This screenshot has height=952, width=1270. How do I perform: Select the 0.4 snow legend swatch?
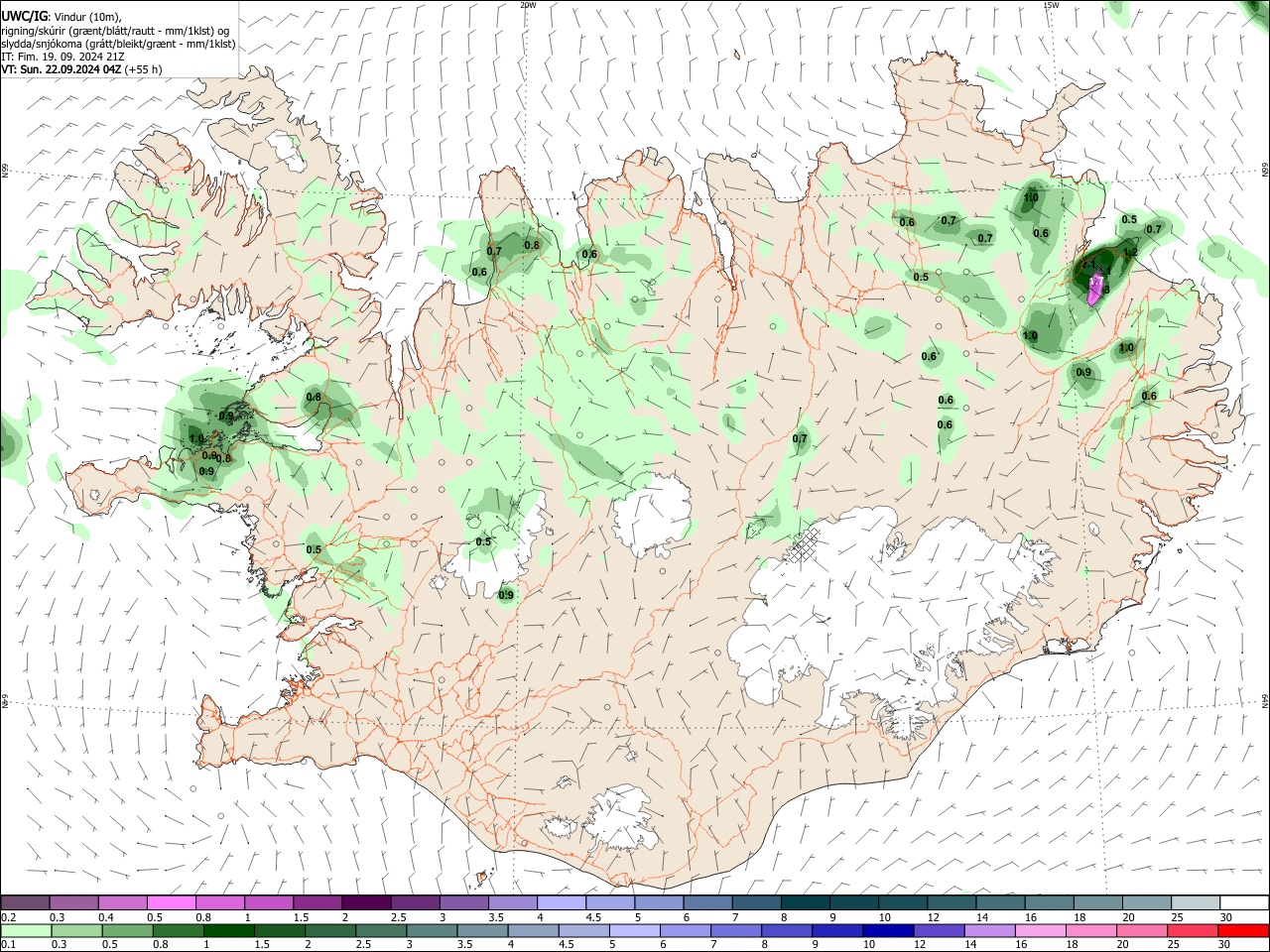tap(122, 902)
